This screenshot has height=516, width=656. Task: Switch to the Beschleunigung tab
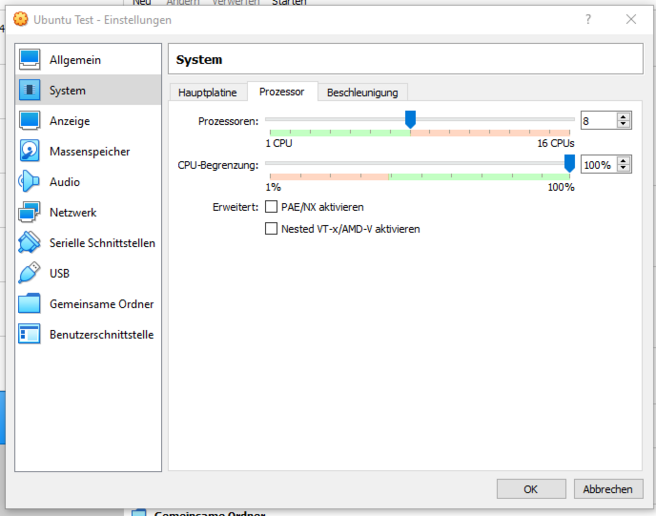click(362, 92)
